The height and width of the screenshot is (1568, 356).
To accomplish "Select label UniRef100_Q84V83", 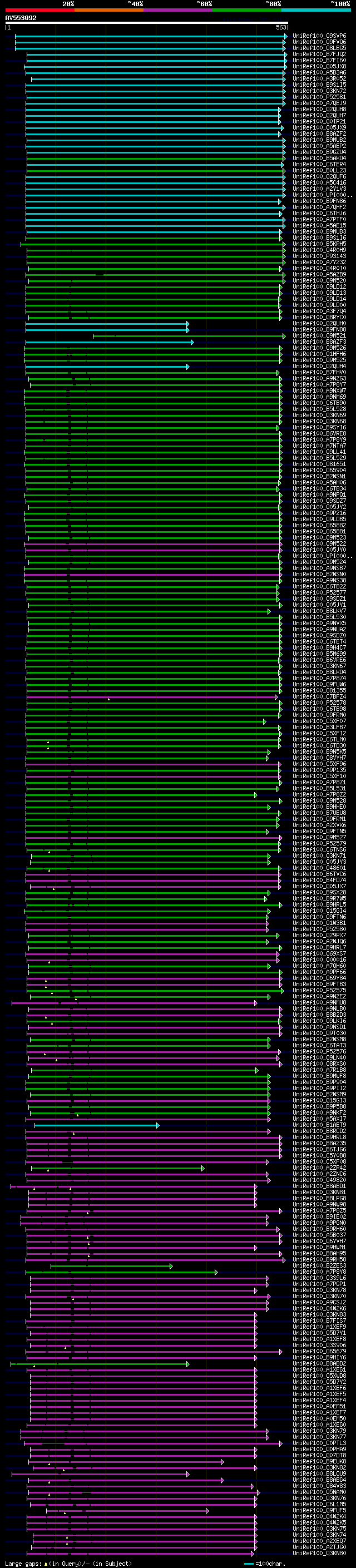I will (x=319, y=1486).
